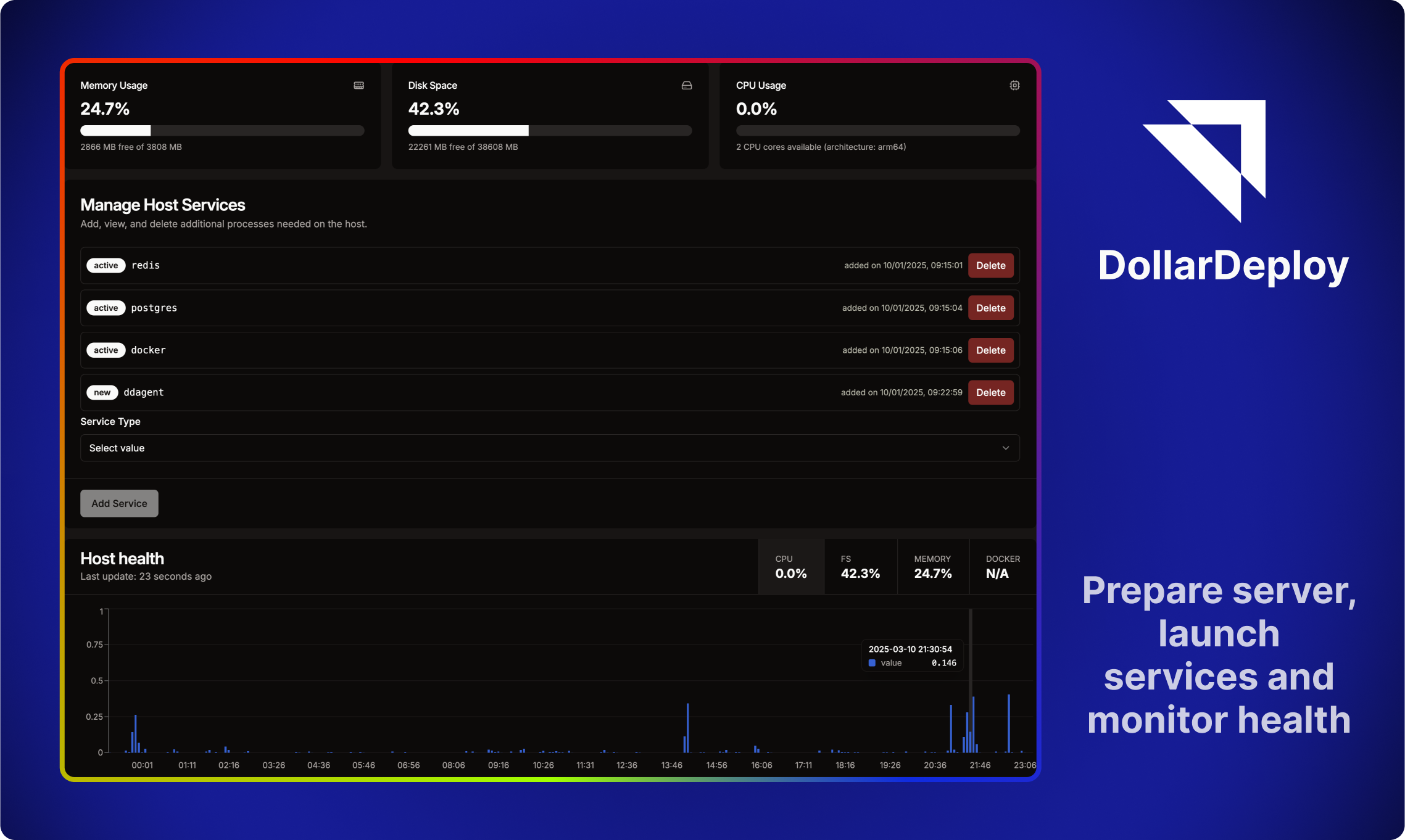The image size is (1405, 840).
Task: Click the Add Service button
Action: click(x=119, y=503)
